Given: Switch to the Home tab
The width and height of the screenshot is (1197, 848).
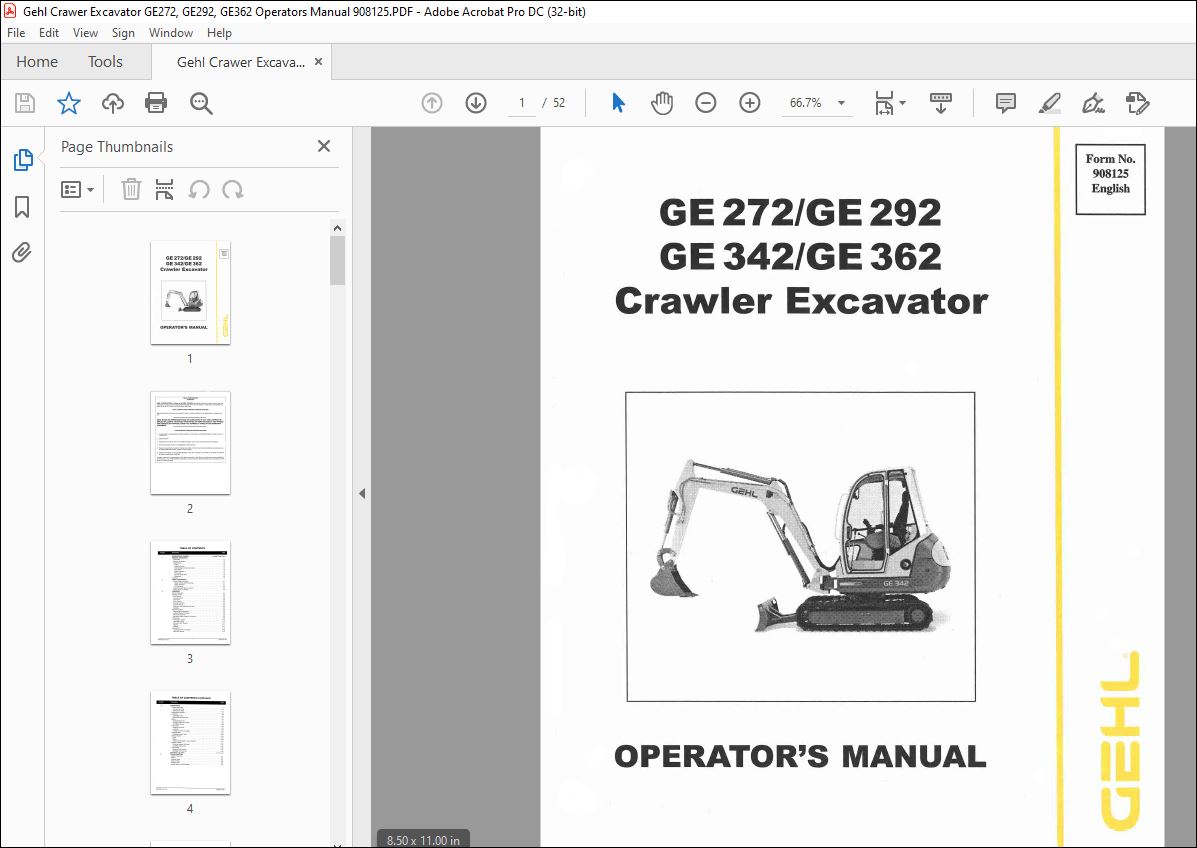Looking at the screenshot, I should coord(37,62).
